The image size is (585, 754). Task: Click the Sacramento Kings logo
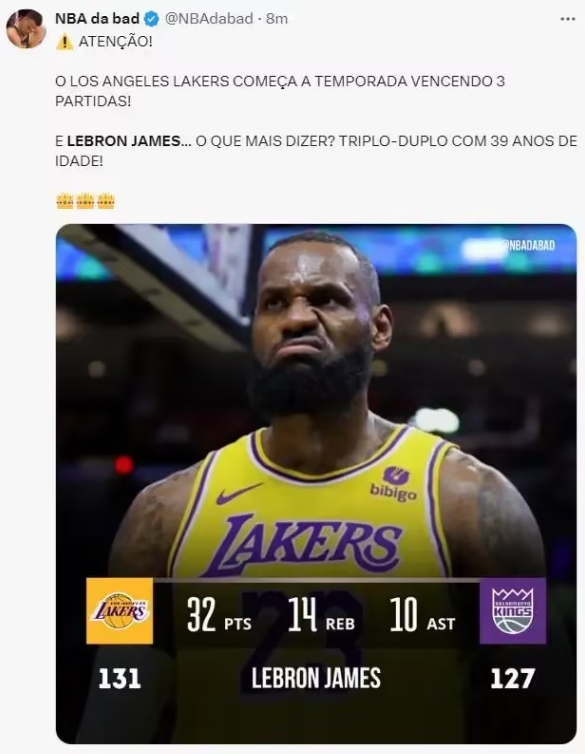click(x=513, y=611)
